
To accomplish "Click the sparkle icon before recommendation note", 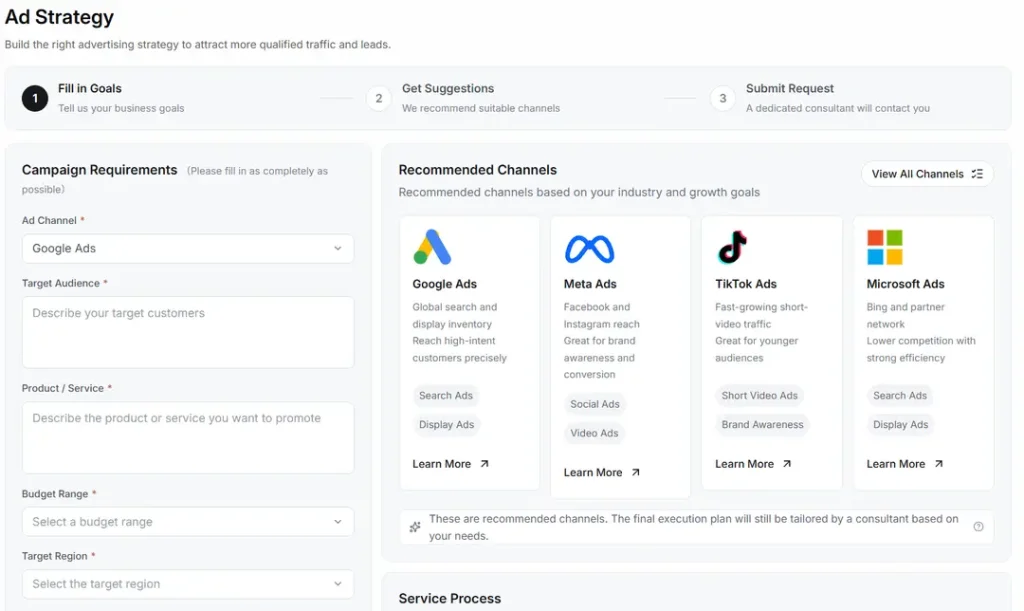I will [415, 527].
